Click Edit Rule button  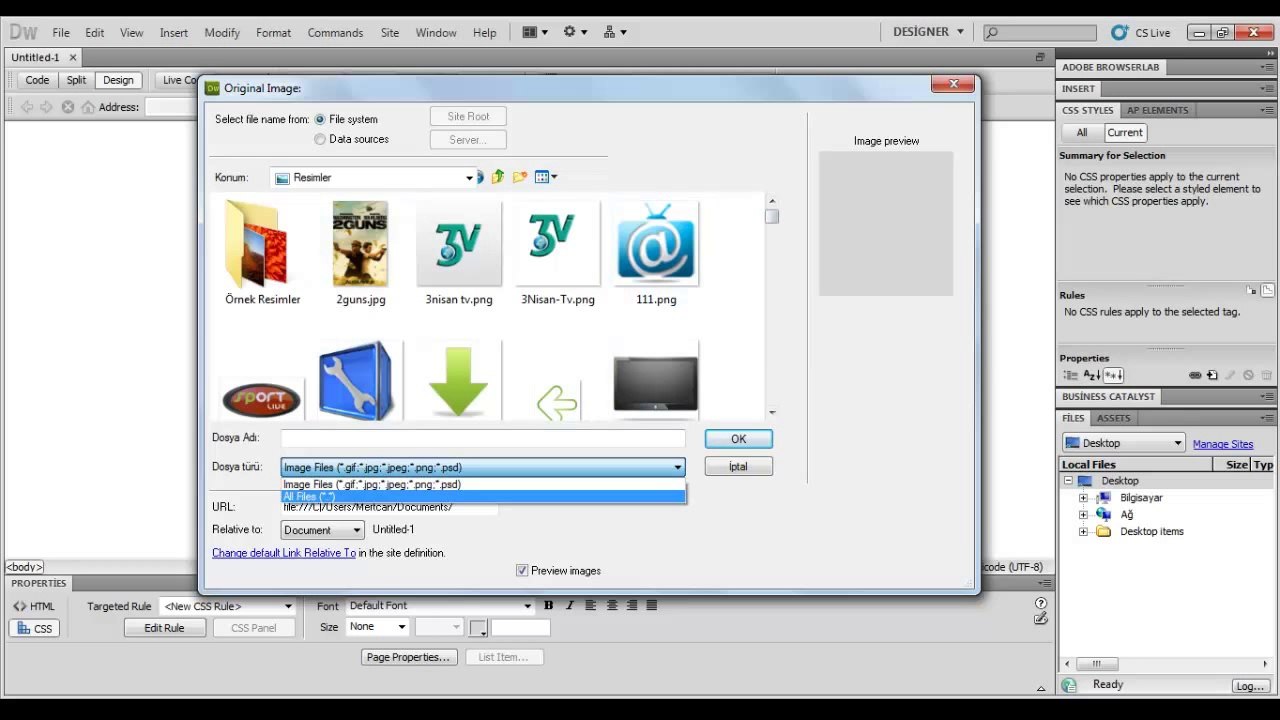click(x=164, y=628)
